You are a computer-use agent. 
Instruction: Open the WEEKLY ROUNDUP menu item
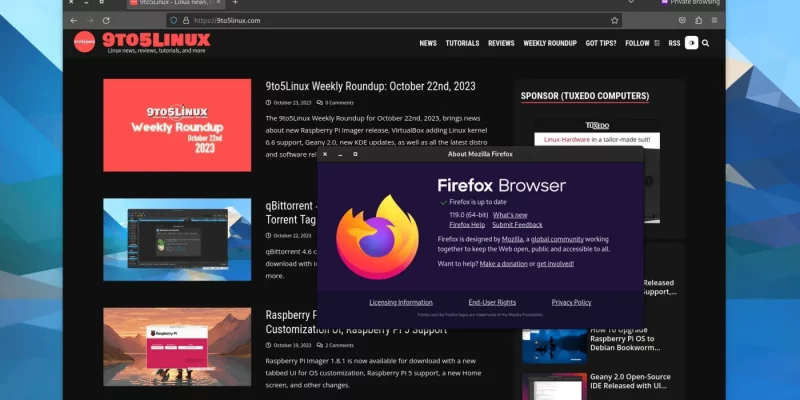click(550, 43)
